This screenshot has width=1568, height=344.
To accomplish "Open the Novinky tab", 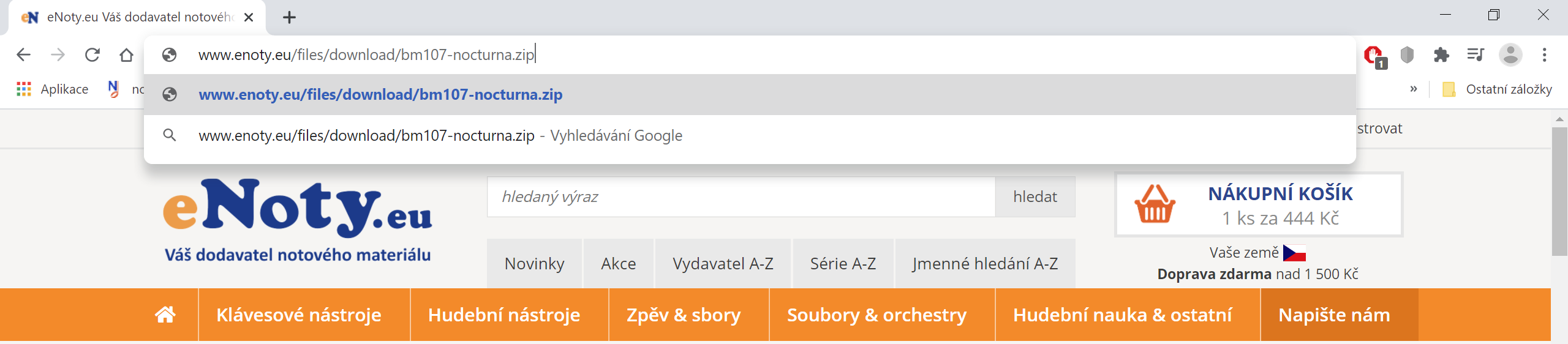I will pos(534,264).
